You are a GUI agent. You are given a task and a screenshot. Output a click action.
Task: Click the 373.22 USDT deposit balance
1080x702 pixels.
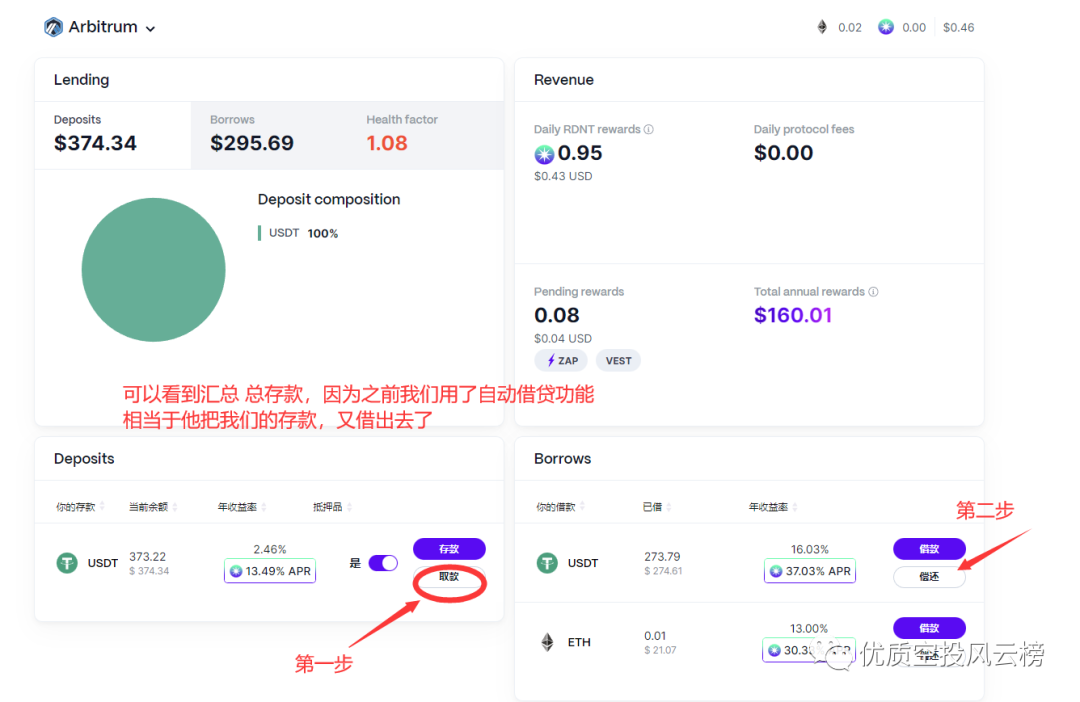pos(147,557)
